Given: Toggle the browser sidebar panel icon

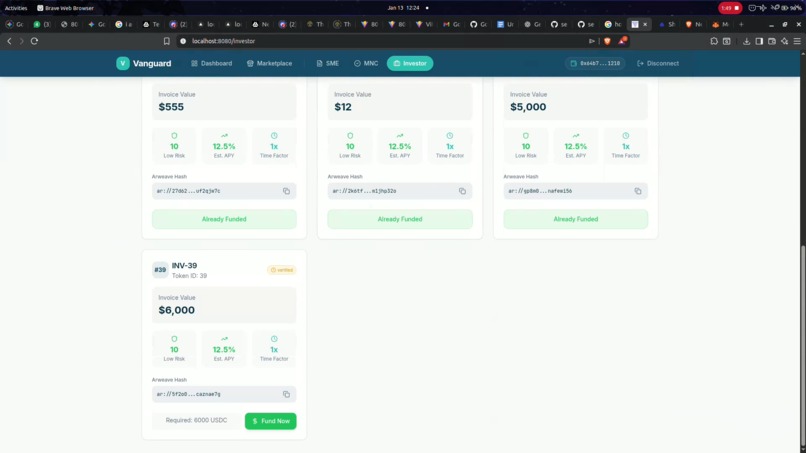Looking at the screenshot, I should pos(759,41).
